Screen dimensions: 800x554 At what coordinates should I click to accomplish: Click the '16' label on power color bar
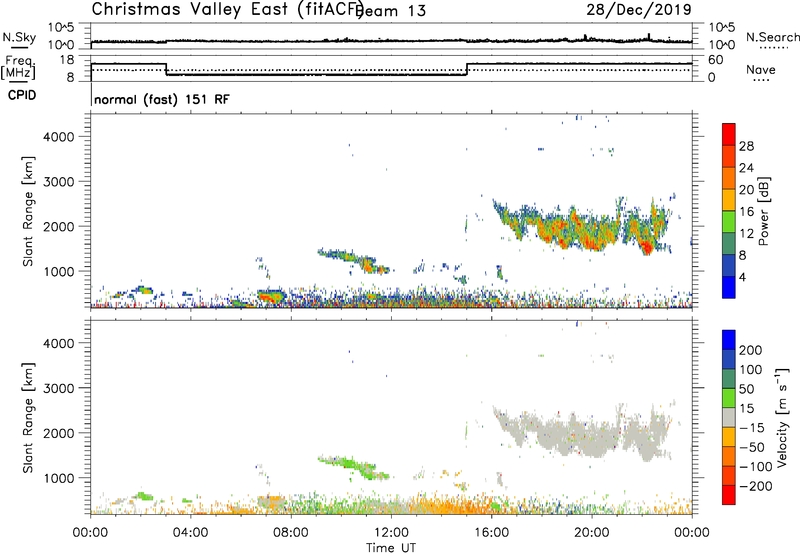tap(746, 212)
